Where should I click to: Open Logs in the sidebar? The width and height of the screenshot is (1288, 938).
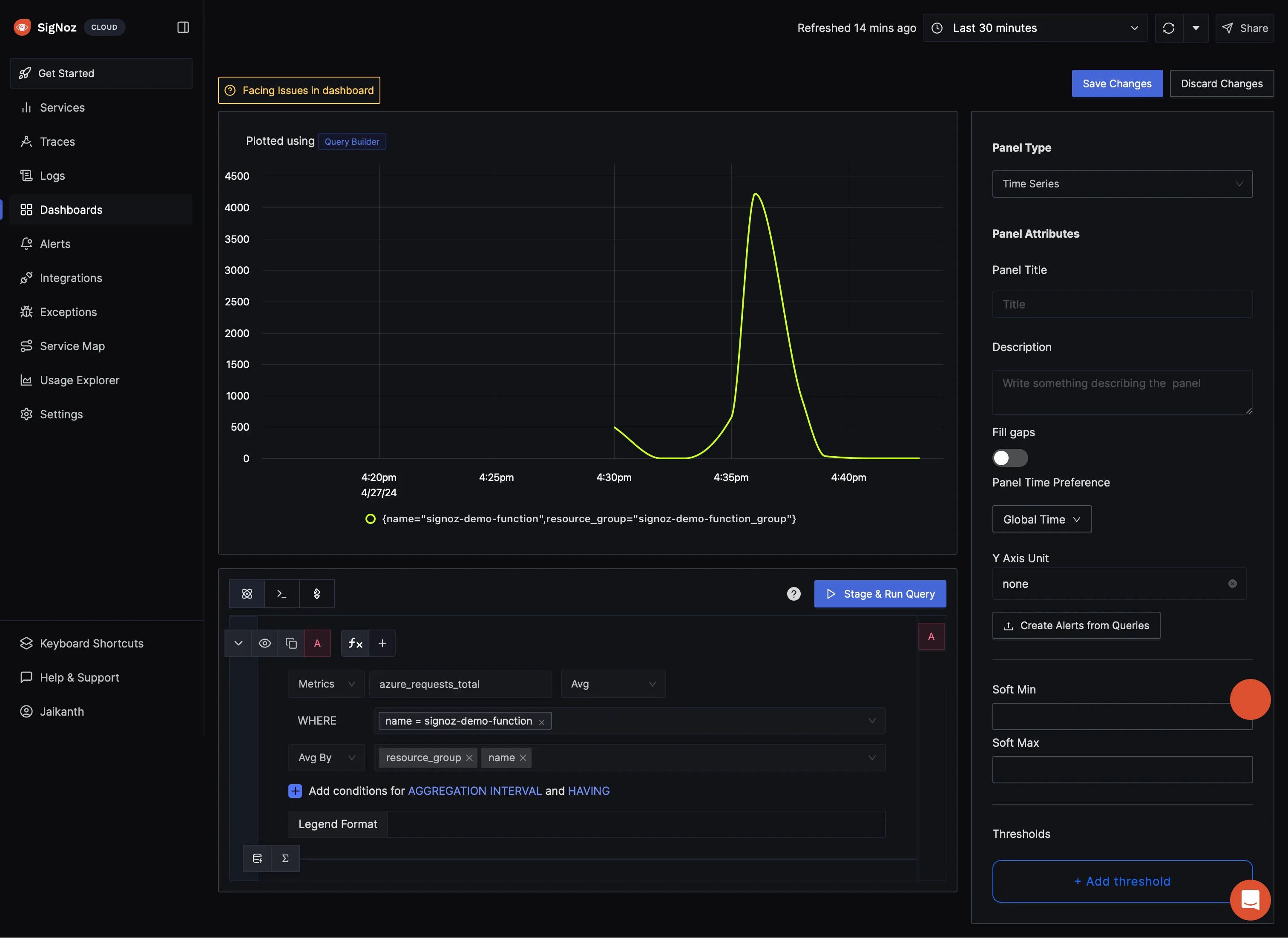coord(101,176)
